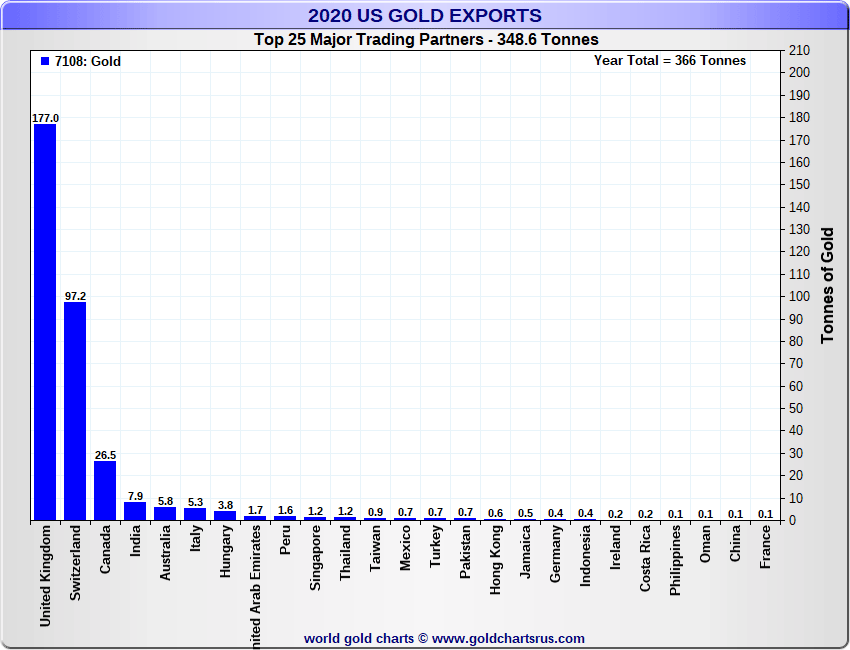Click the Top 25 Major Trading Partners subtitle
This screenshot has width=850, height=650.
click(425, 40)
